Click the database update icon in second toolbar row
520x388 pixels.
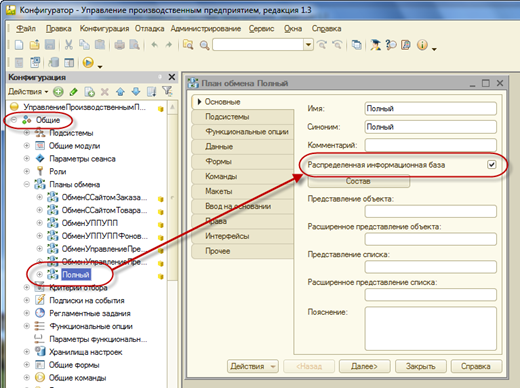click(x=54, y=62)
